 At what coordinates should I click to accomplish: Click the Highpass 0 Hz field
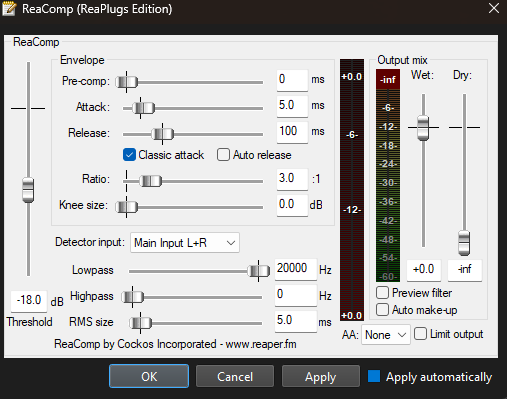[296, 295]
